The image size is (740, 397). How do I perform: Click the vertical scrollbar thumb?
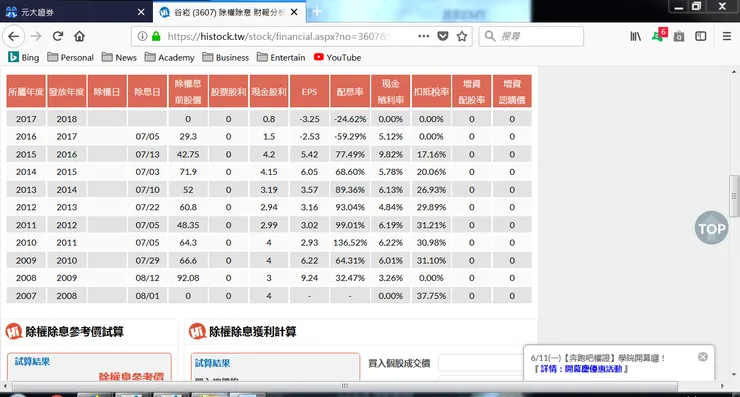[734, 196]
